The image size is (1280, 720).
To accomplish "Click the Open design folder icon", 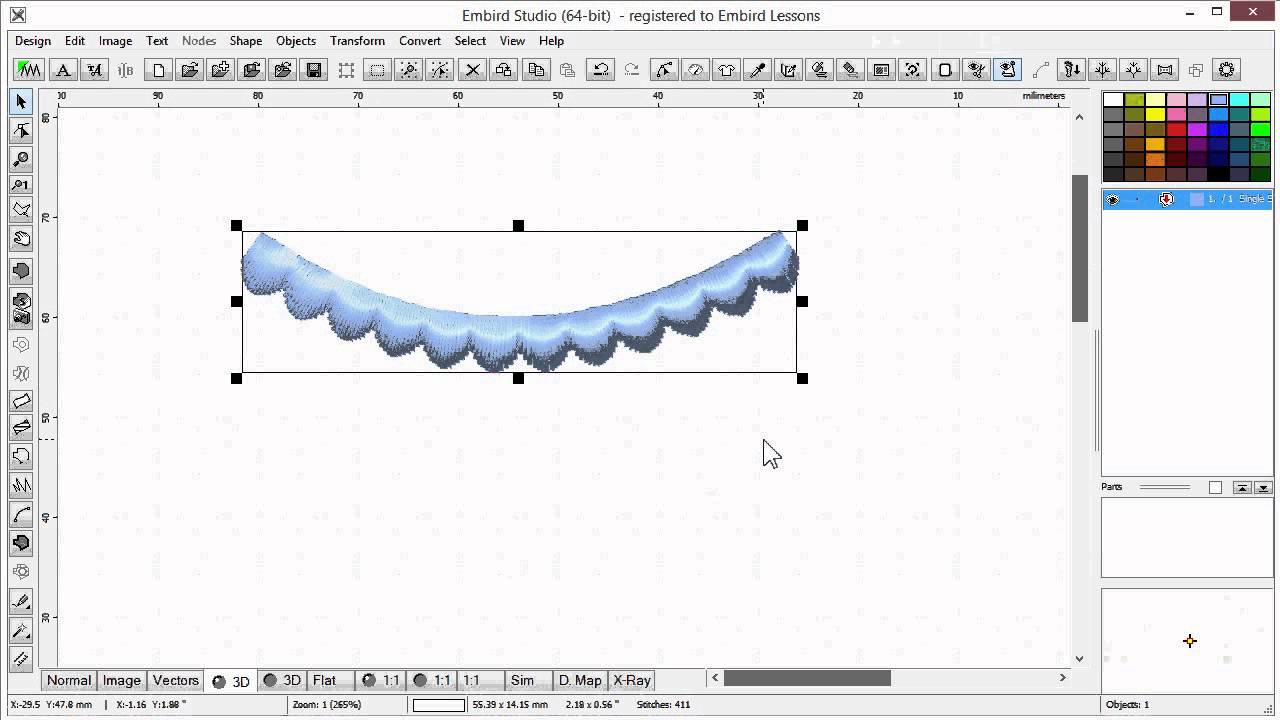I will (x=189, y=70).
